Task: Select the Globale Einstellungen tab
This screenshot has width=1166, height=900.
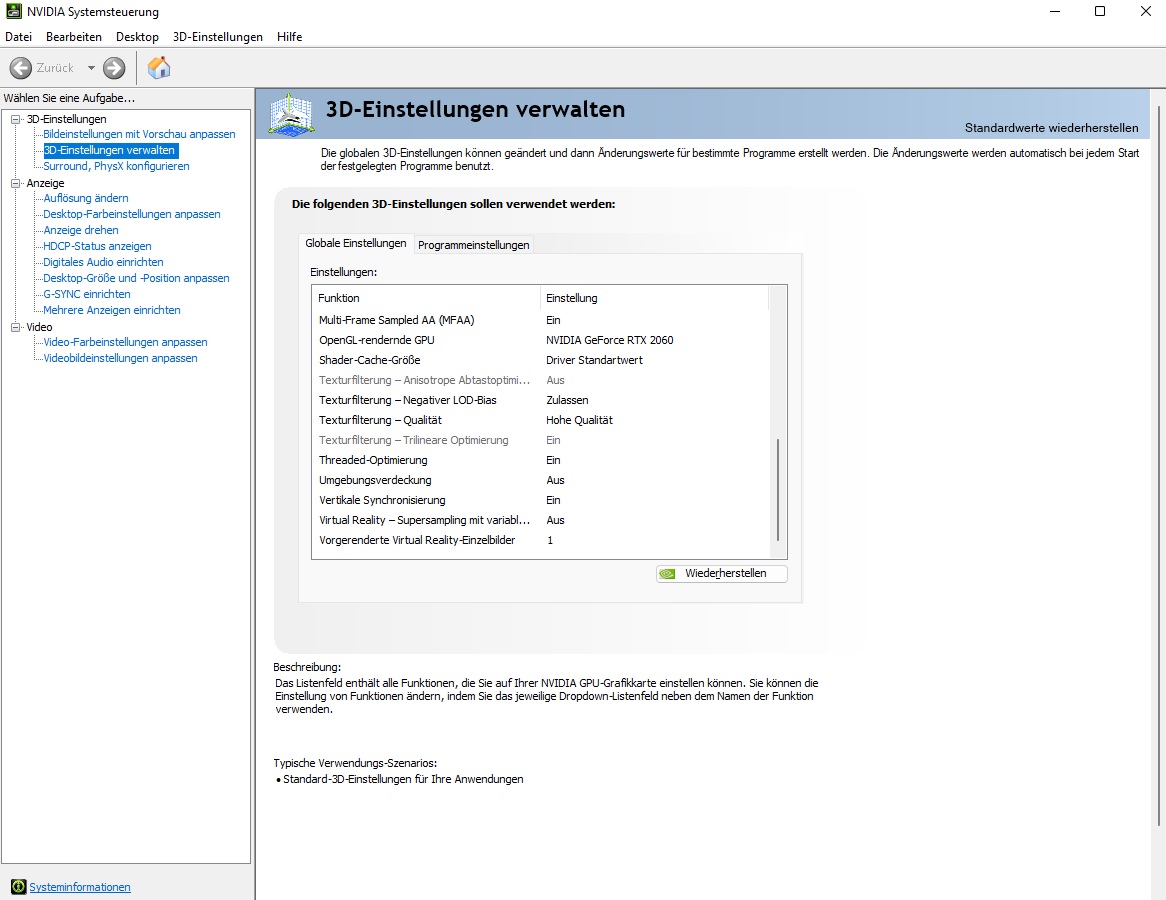Action: click(x=355, y=243)
